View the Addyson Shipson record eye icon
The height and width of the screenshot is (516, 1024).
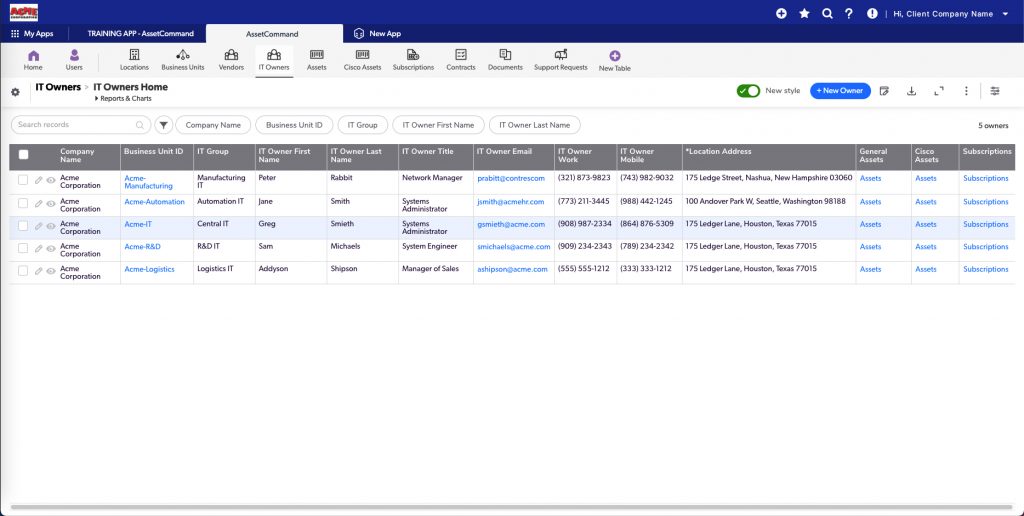click(x=51, y=271)
